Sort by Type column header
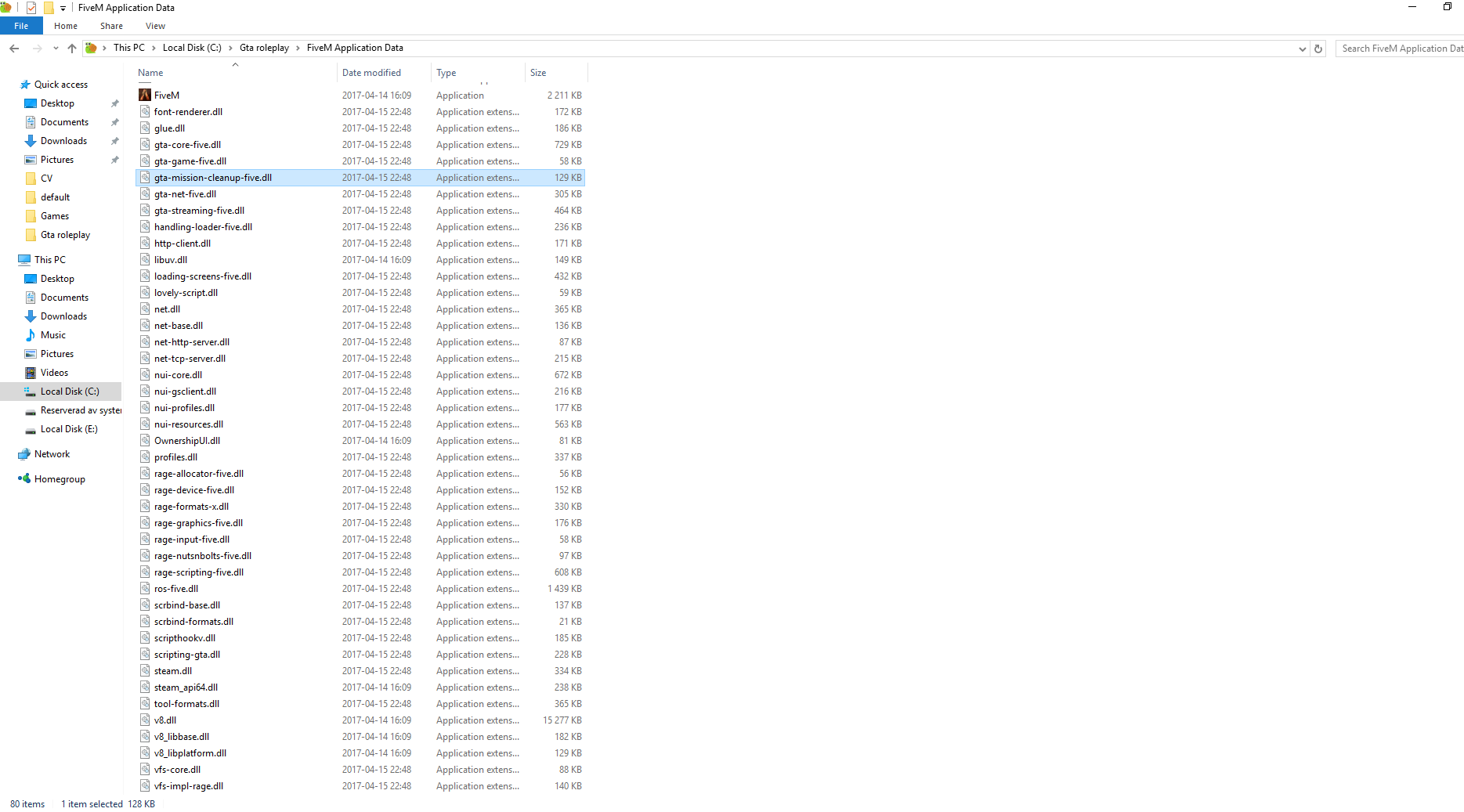 [x=446, y=73]
